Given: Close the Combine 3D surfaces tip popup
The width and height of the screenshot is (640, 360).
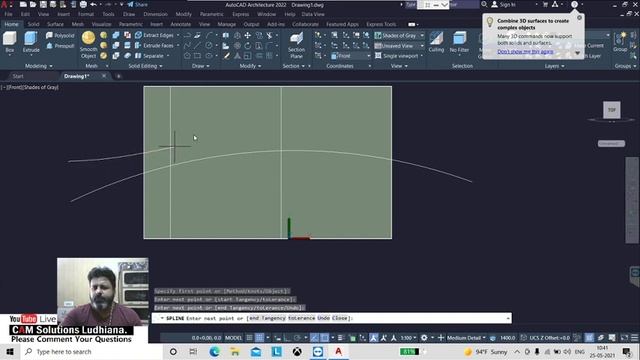Looking at the screenshot, I should [579, 18].
